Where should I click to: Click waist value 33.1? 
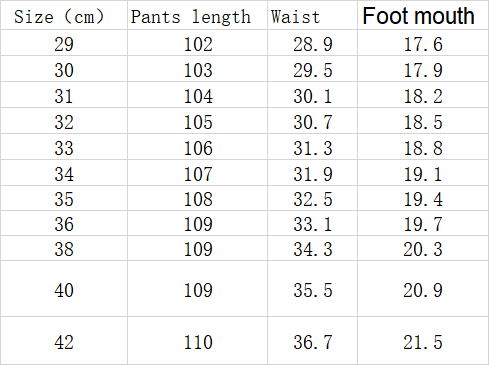click(x=312, y=223)
